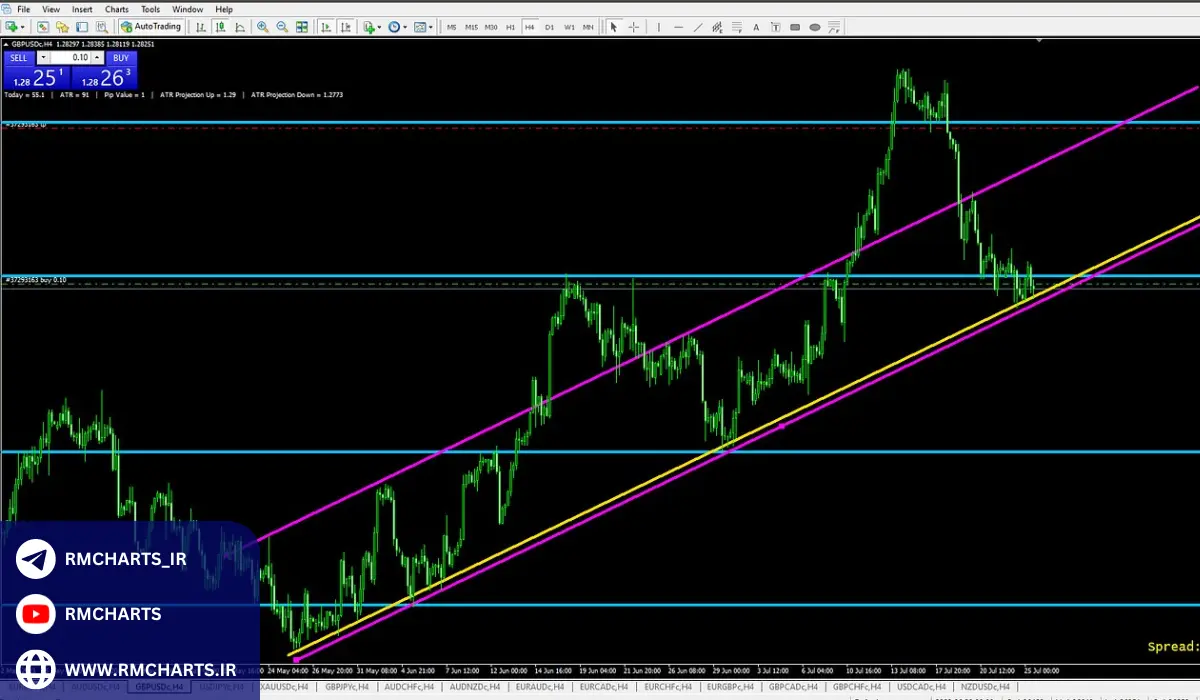Click the zoom out magnifier icon
The width and height of the screenshot is (1200, 700).
(282, 27)
